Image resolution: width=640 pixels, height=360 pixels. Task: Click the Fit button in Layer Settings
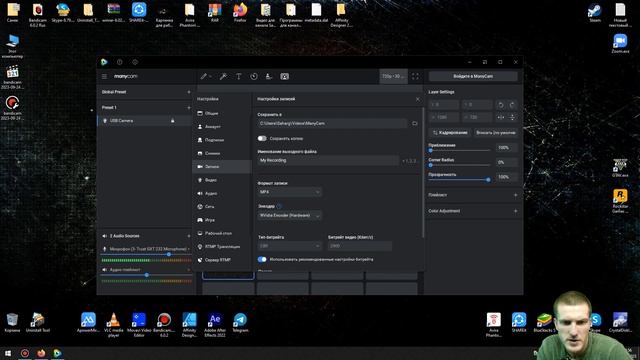[x=496, y=133]
